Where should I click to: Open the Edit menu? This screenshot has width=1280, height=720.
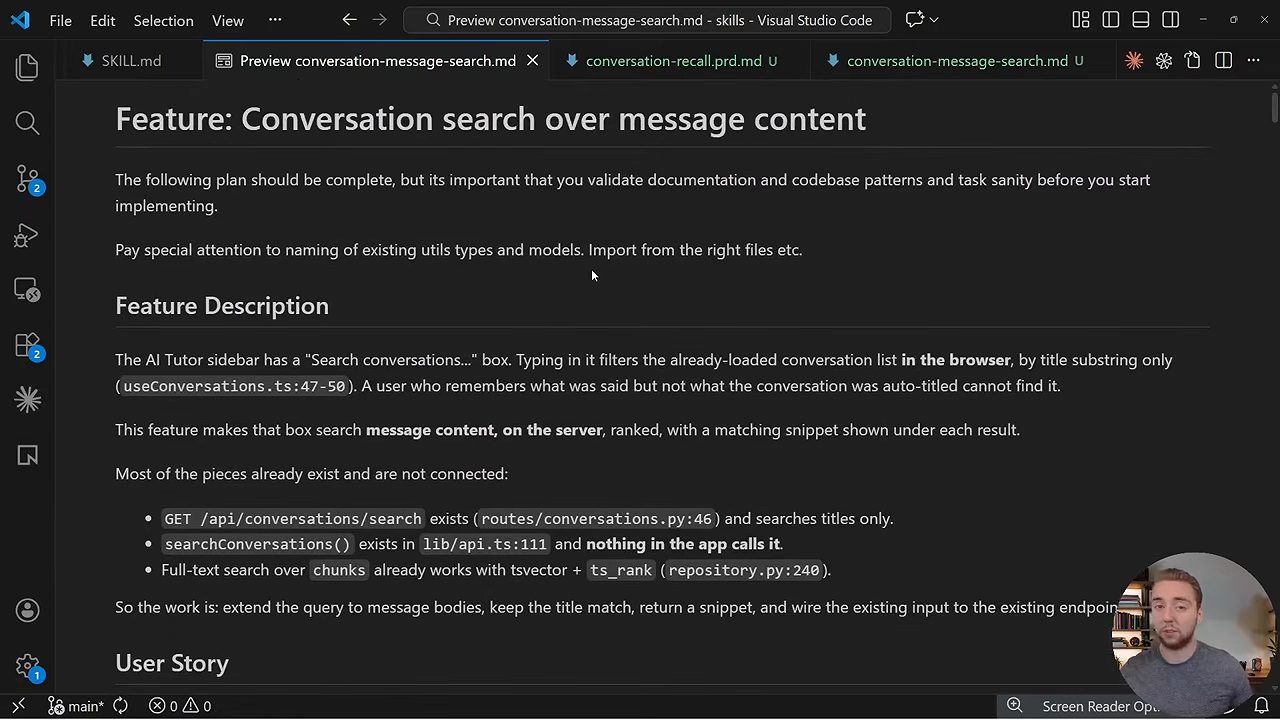(102, 20)
